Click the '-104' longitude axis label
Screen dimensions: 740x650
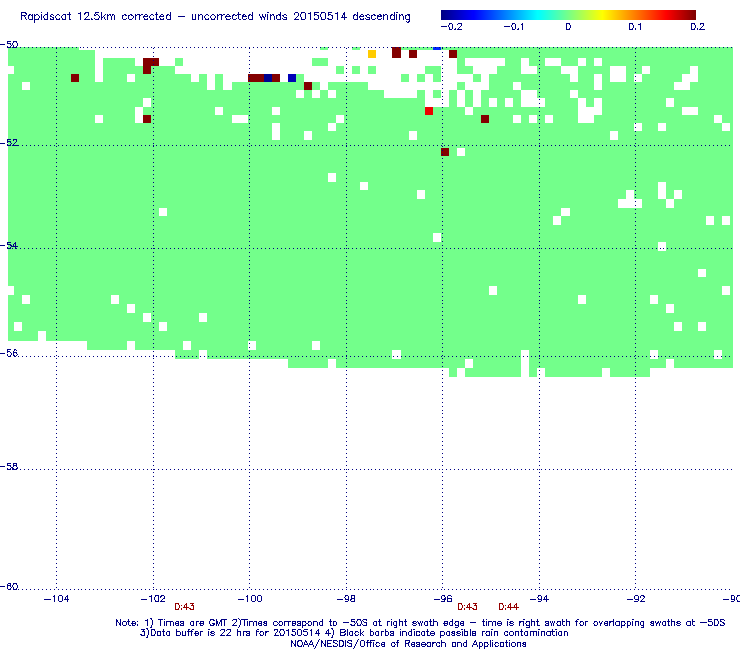[x=56, y=599]
